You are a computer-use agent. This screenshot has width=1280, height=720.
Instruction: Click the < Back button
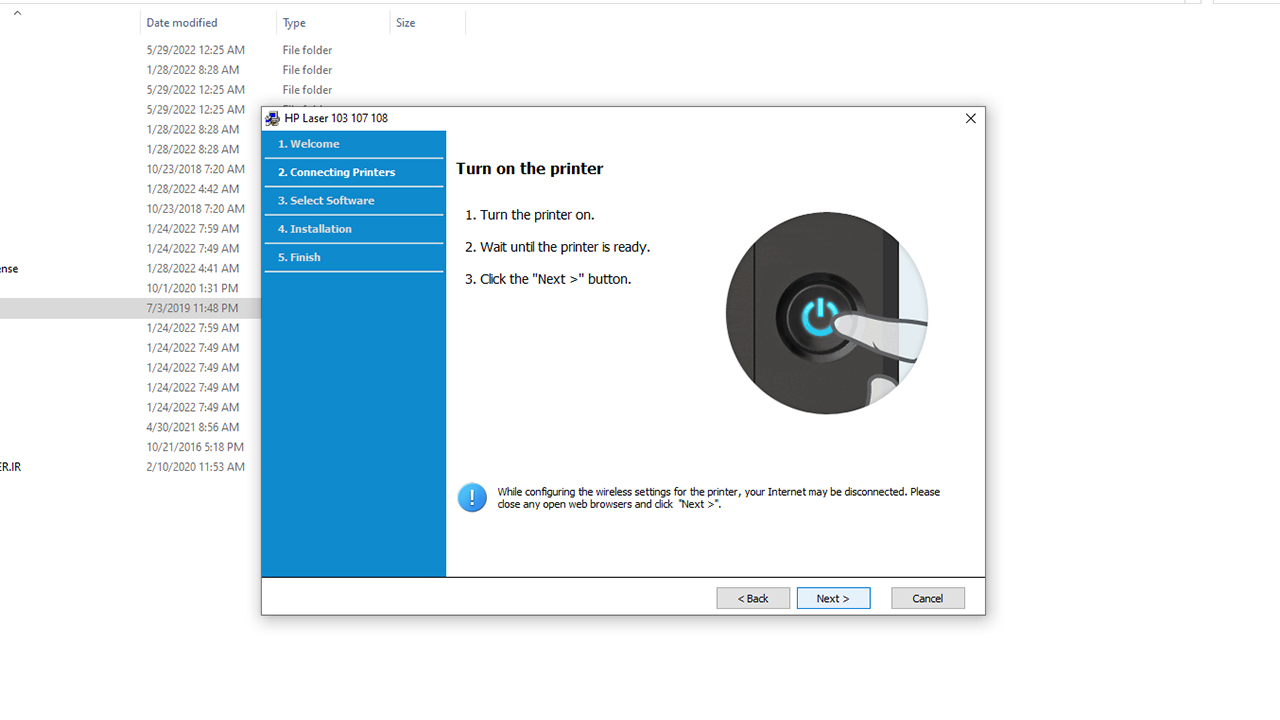point(753,598)
